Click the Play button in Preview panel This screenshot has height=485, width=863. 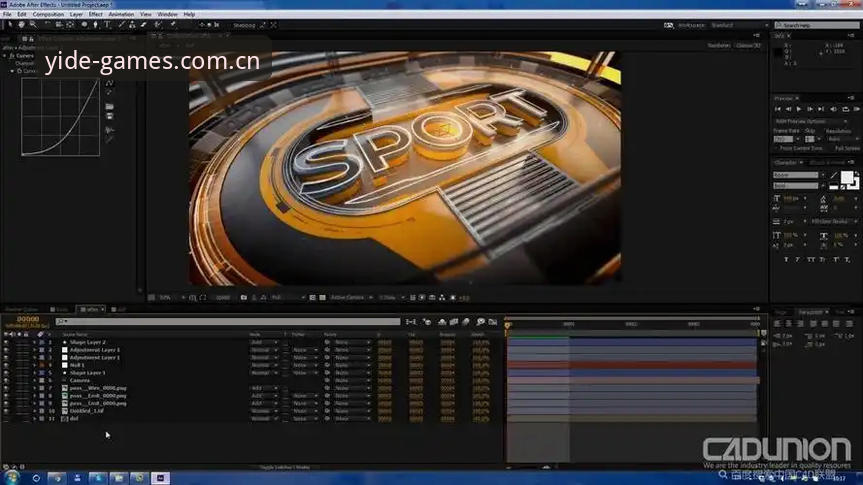pos(799,109)
